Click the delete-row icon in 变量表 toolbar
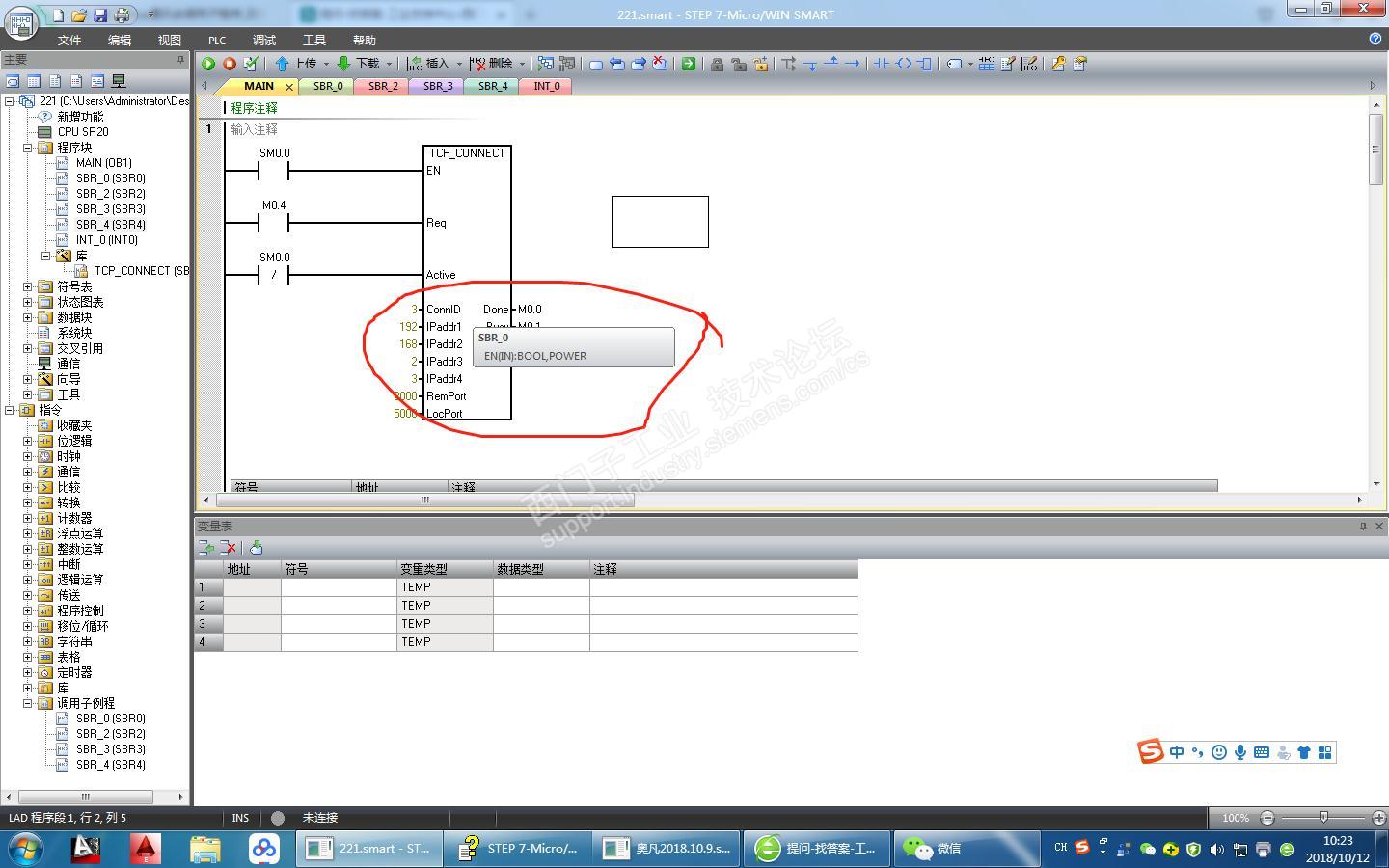 (x=229, y=548)
